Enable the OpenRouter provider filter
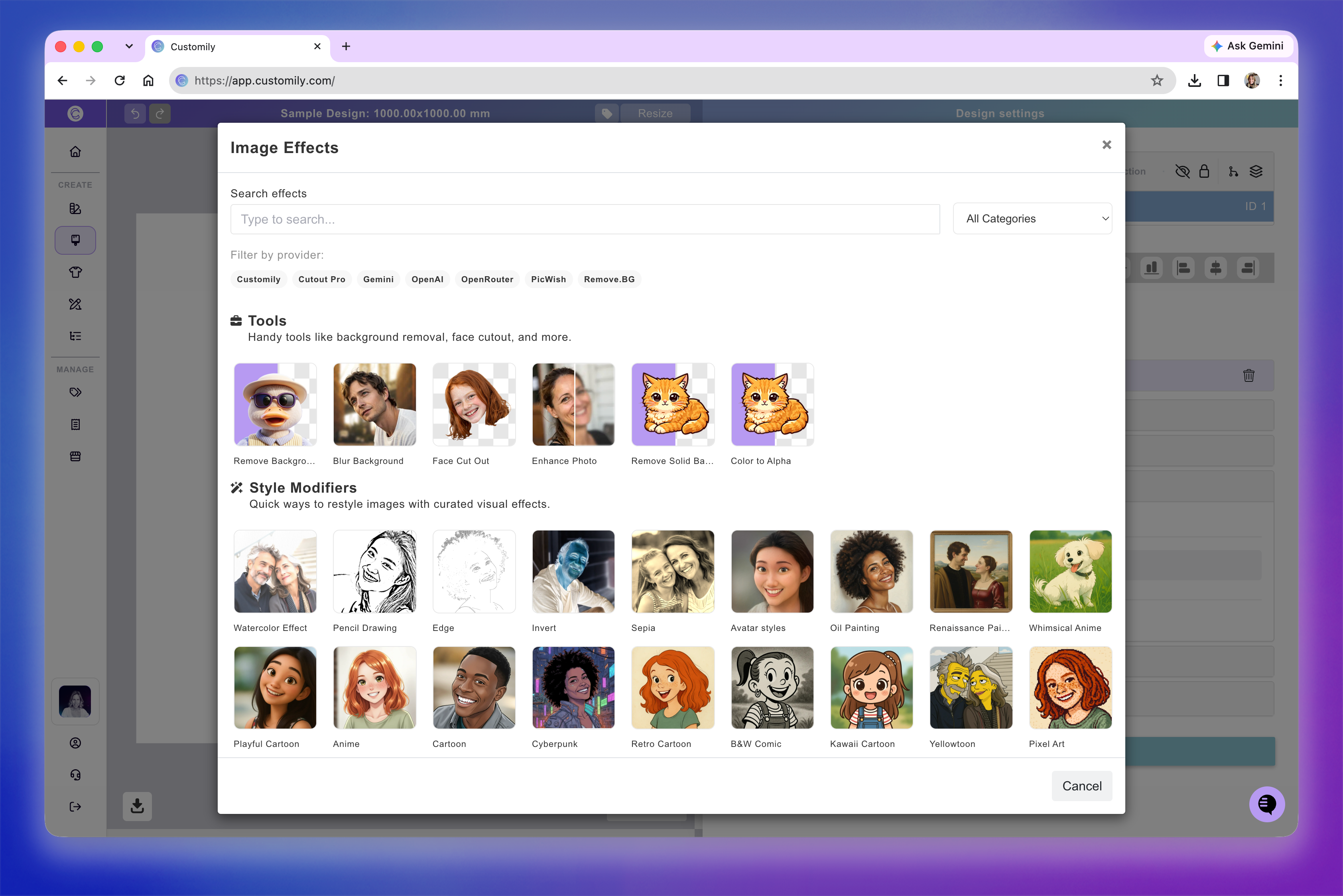The width and height of the screenshot is (1343, 896). (486, 279)
